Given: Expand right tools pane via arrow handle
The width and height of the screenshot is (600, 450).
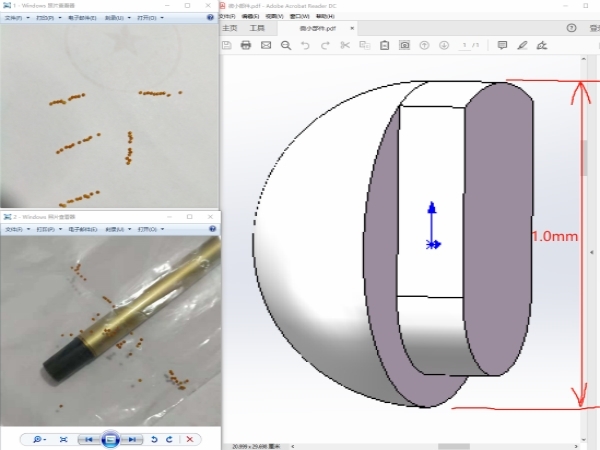Looking at the screenshot, I should click(592, 252).
